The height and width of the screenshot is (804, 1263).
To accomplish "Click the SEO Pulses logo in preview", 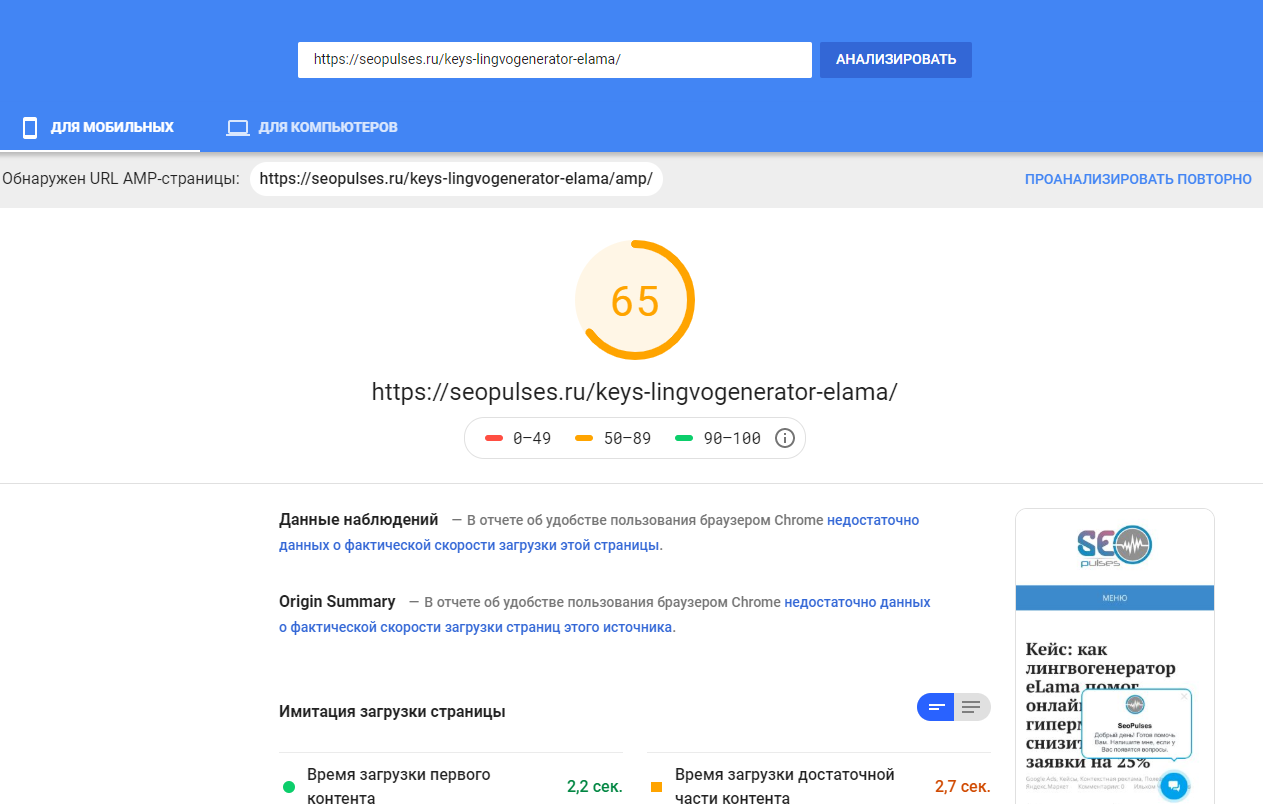I will (x=1115, y=547).
